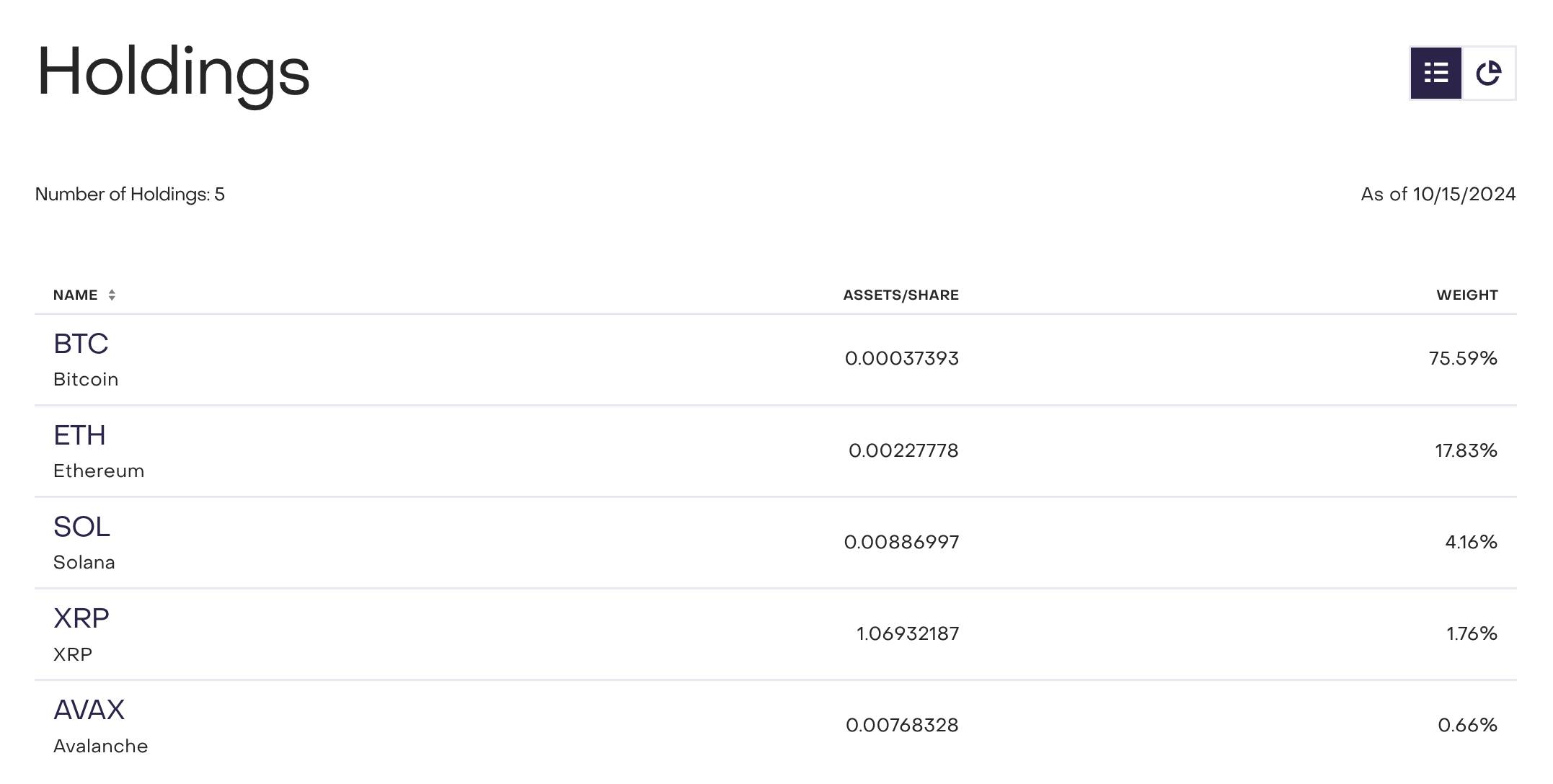Open the XRP ticker link
This screenshot has height=784, width=1553.
pyautogui.click(x=81, y=618)
